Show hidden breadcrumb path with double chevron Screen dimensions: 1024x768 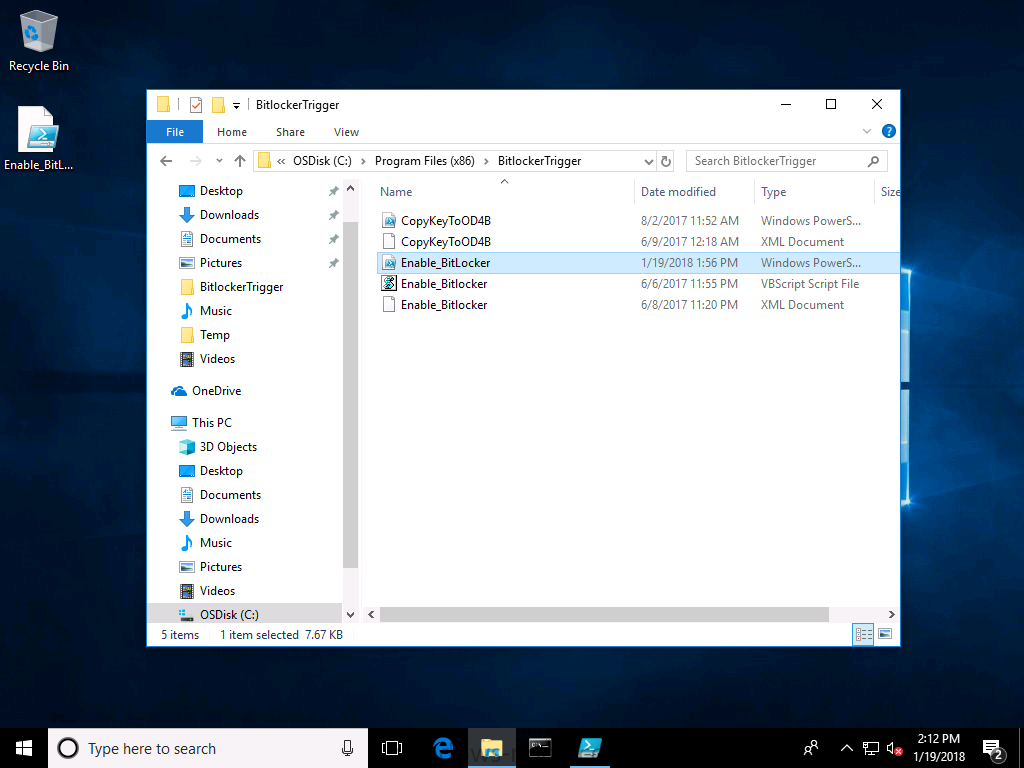(281, 161)
